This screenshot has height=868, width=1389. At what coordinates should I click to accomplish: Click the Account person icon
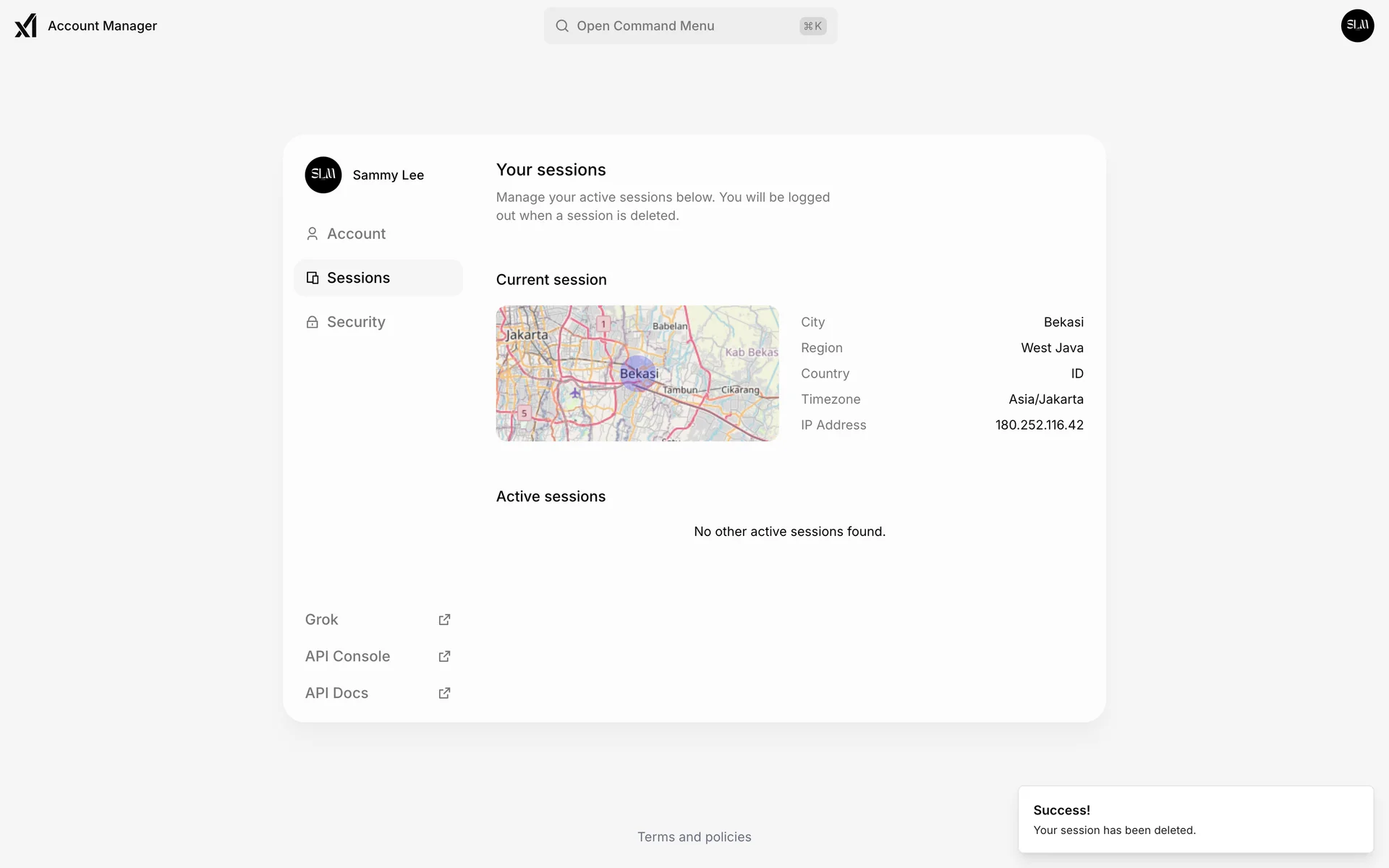(312, 234)
